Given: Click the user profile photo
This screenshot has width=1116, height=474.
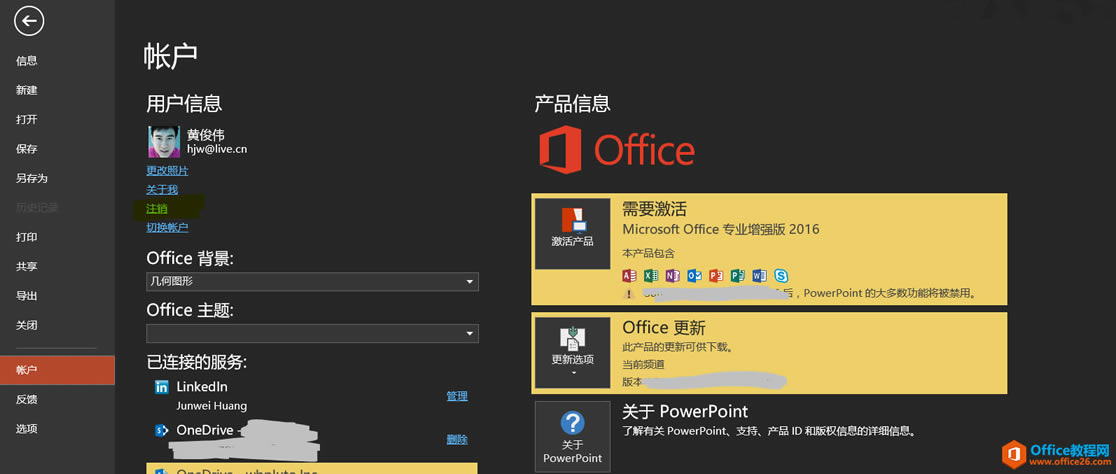Looking at the screenshot, I should 164,142.
